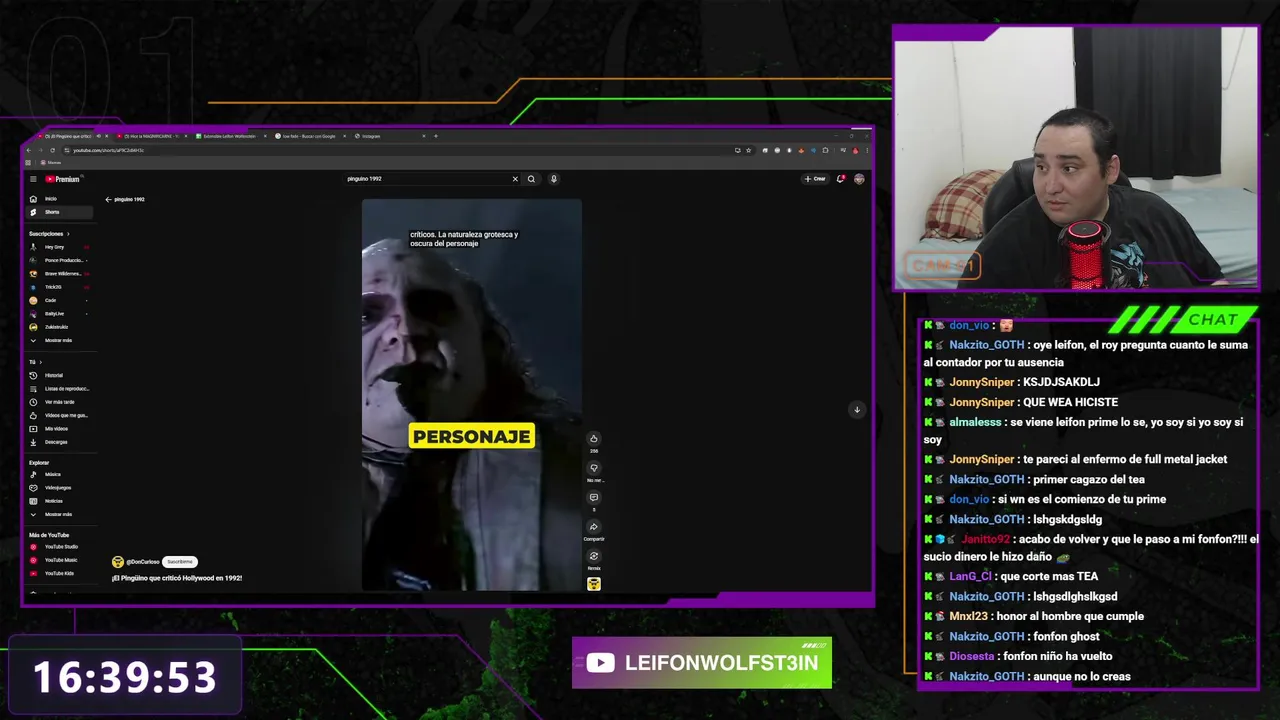
Task: Open Brave Wilderness subscription channel
Action: click(x=58, y=273)
